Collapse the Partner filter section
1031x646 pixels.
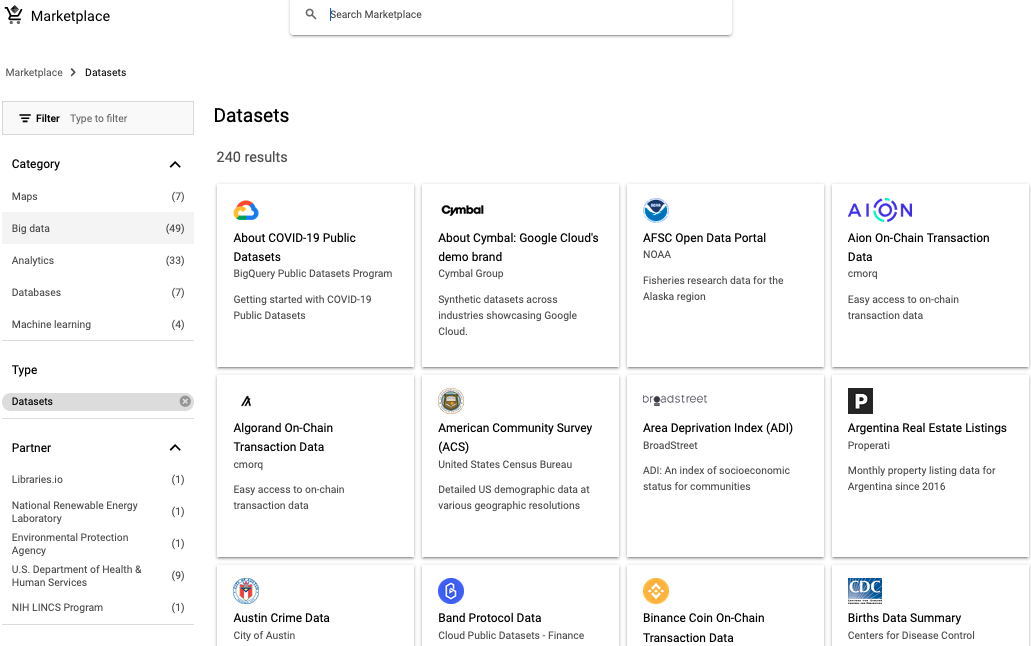175,448
